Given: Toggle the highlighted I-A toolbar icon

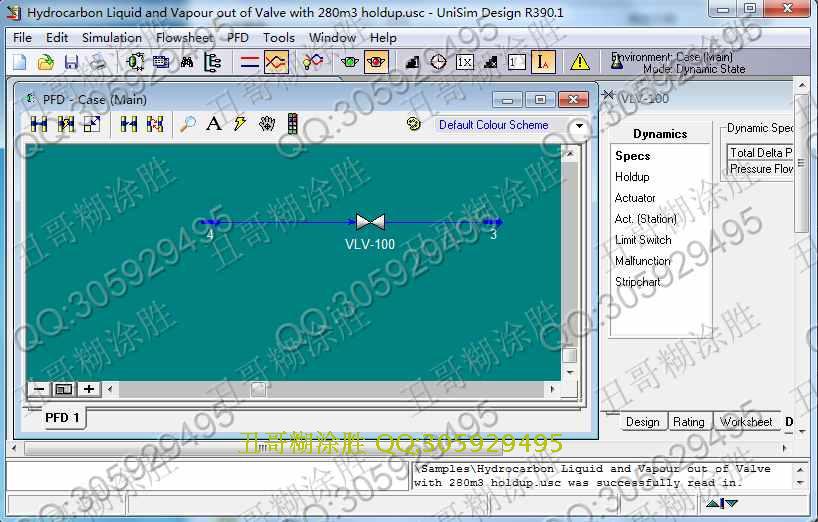Looking at the screenshot, I should click(x=543, y=62).
